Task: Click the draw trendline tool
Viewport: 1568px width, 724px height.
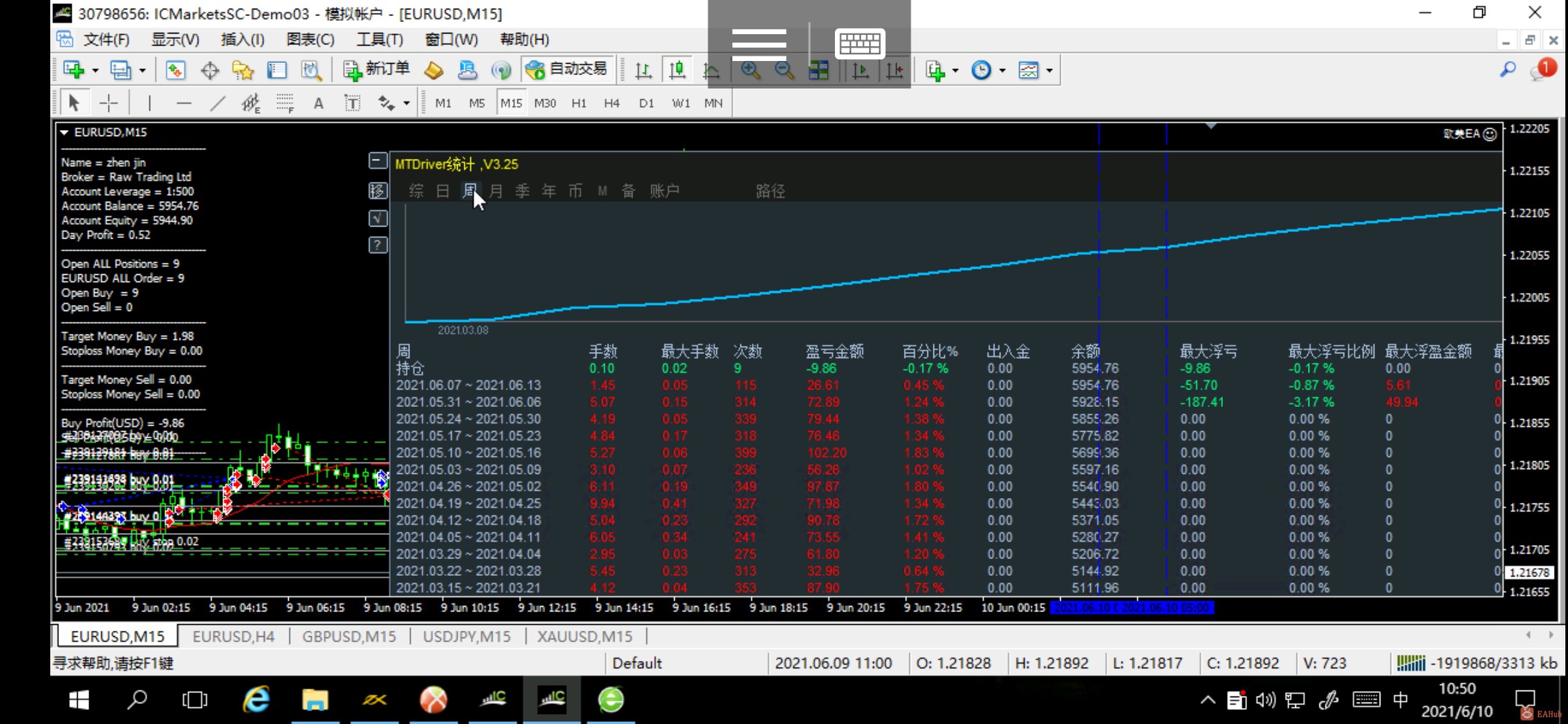Action: coord(217,103)
